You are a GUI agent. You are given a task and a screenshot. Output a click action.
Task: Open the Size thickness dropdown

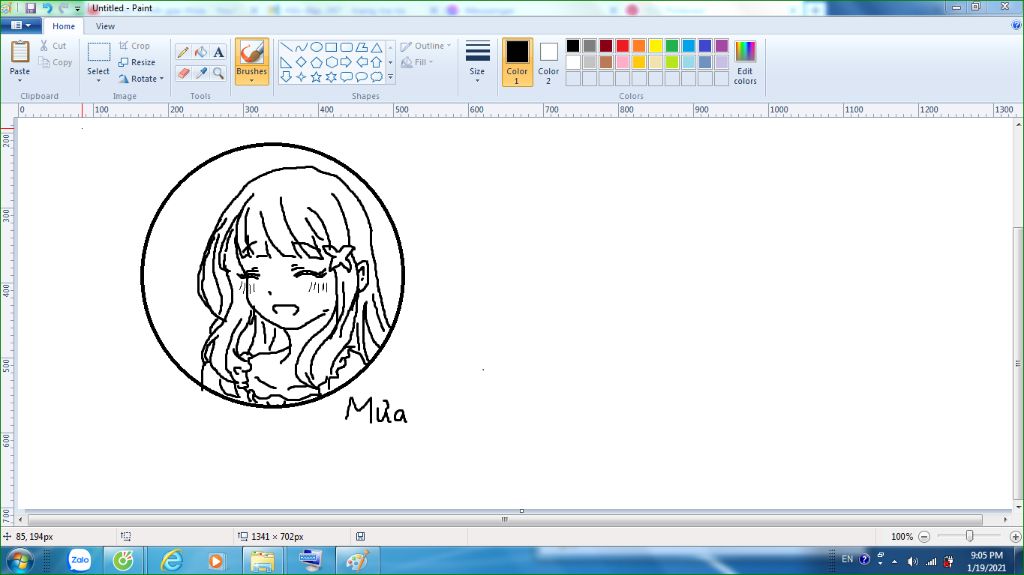click(477, 62)
